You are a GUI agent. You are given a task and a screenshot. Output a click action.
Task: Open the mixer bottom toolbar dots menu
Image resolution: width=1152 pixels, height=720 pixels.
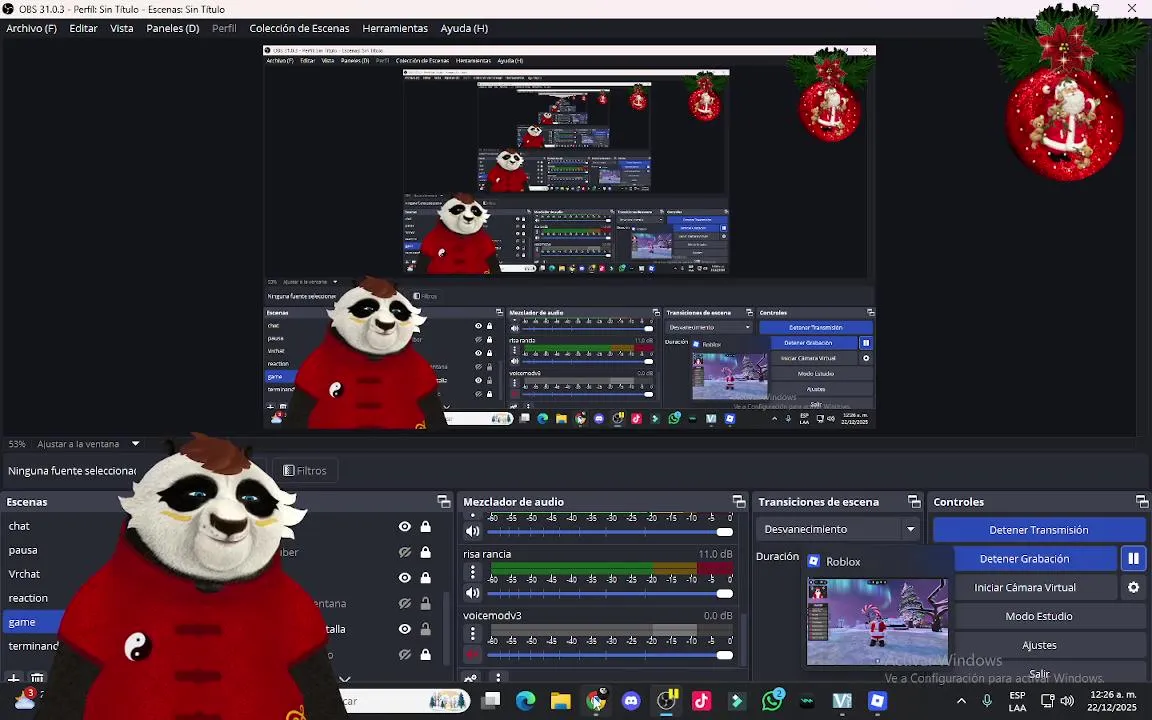[498, 678]
